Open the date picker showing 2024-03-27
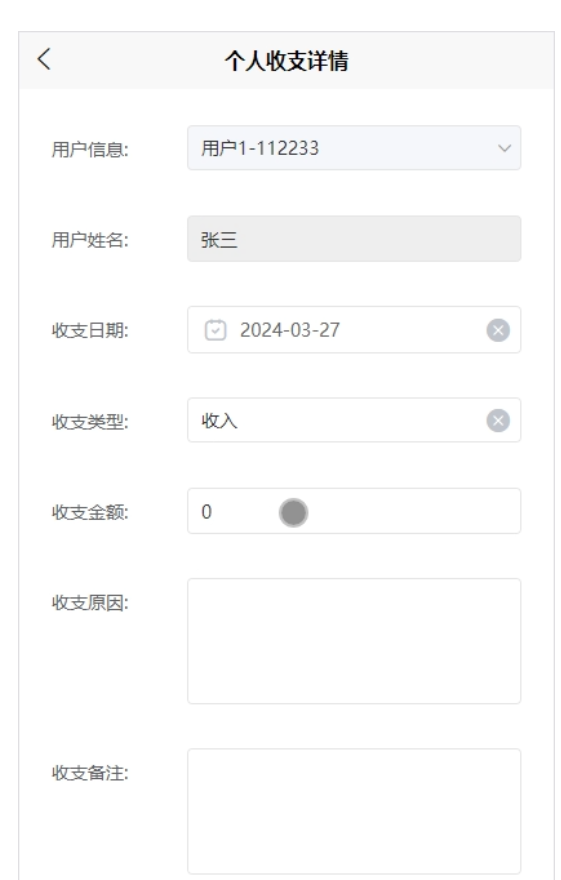Image resolution: width=561 pixels, height=880 pixels. [354, 330]
